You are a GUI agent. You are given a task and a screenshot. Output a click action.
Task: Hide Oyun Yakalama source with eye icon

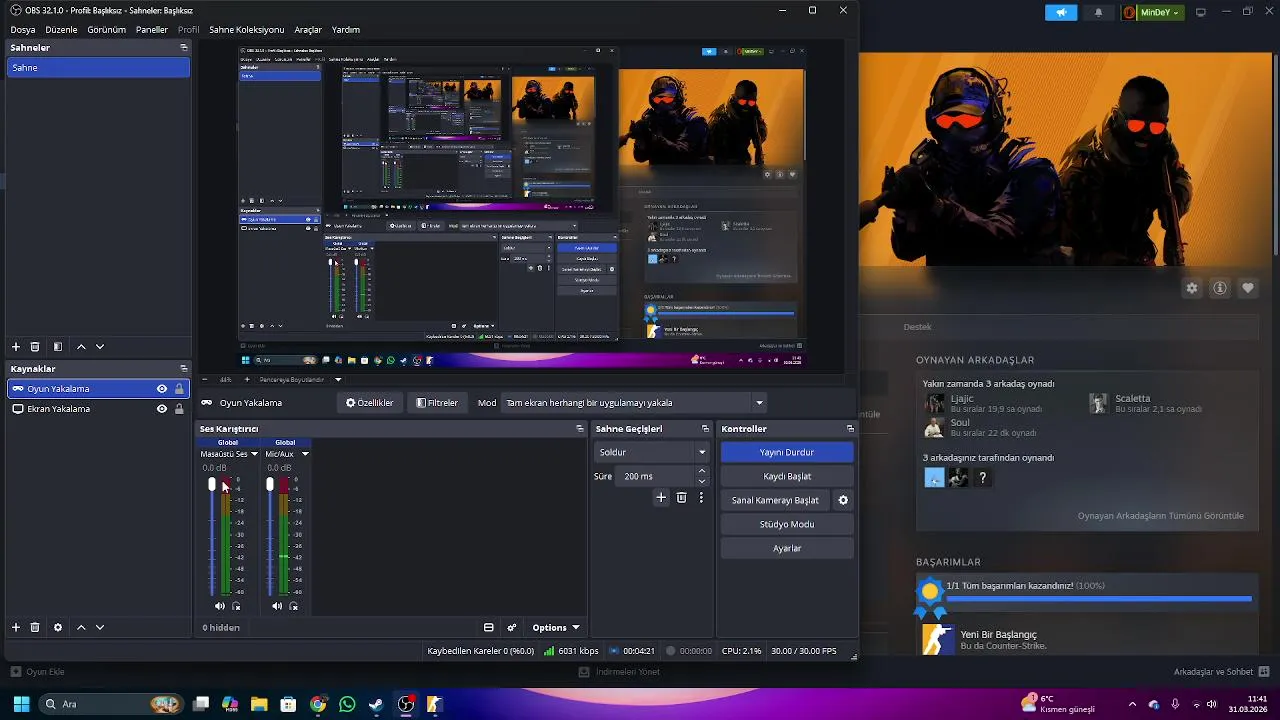tap(162, 389)
